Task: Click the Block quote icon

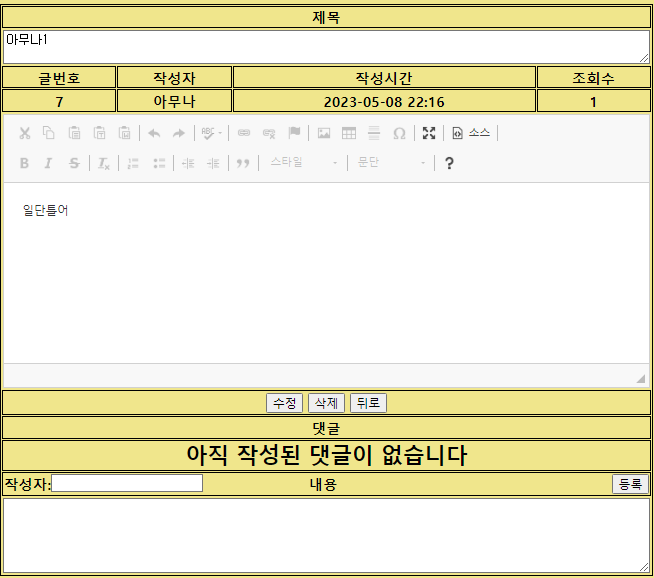Action: (x=243, y=163)
